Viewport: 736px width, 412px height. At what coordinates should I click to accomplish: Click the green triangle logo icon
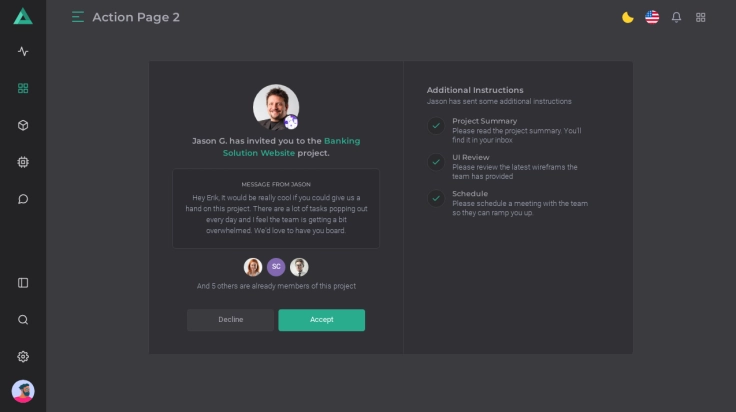[x=23, y=16]
